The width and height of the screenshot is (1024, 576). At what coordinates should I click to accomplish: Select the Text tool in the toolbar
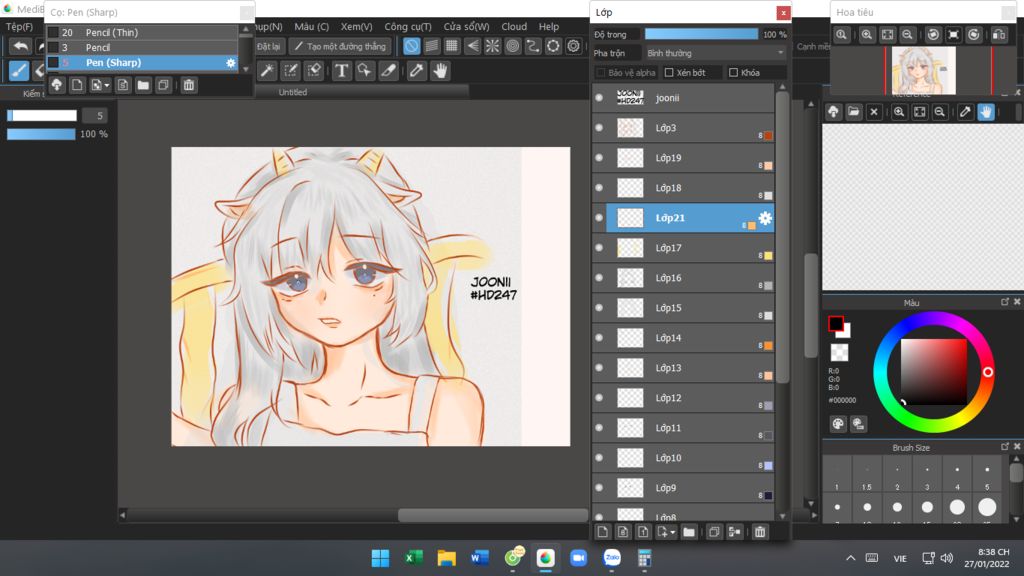(342, 71)
